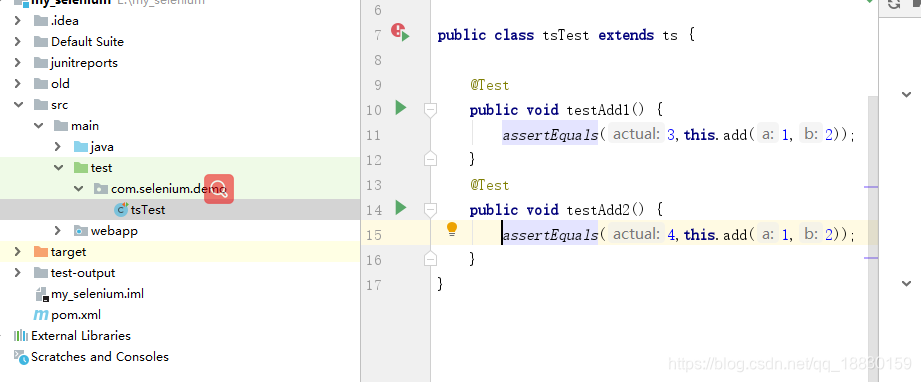Click the @Test annotation on line 13

489,185
